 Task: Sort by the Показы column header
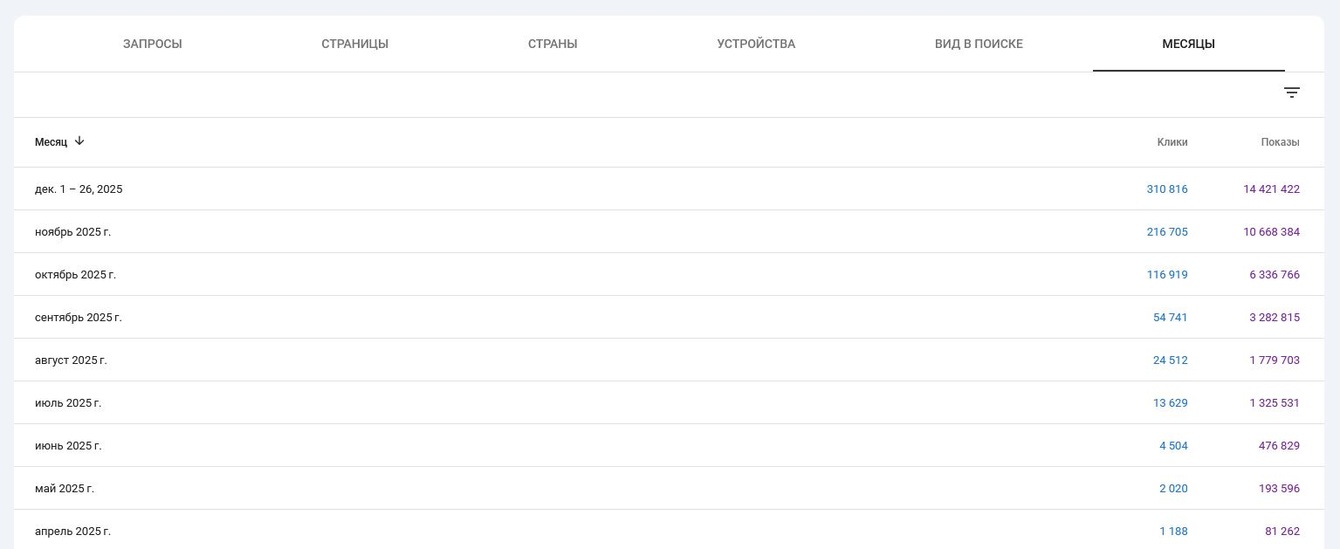click(x=1280, y=142)
